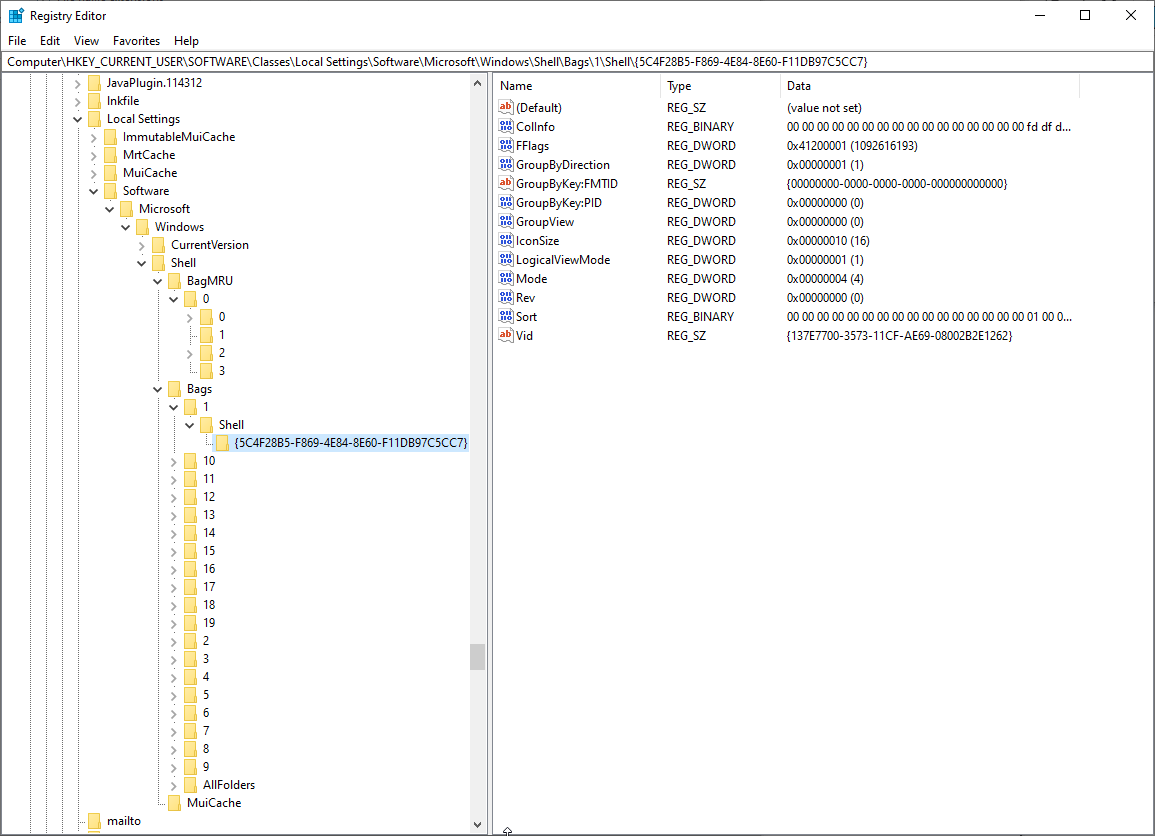Expand the key named 10 under Bags
1155x836 pixels.
[x=174, y=462]
